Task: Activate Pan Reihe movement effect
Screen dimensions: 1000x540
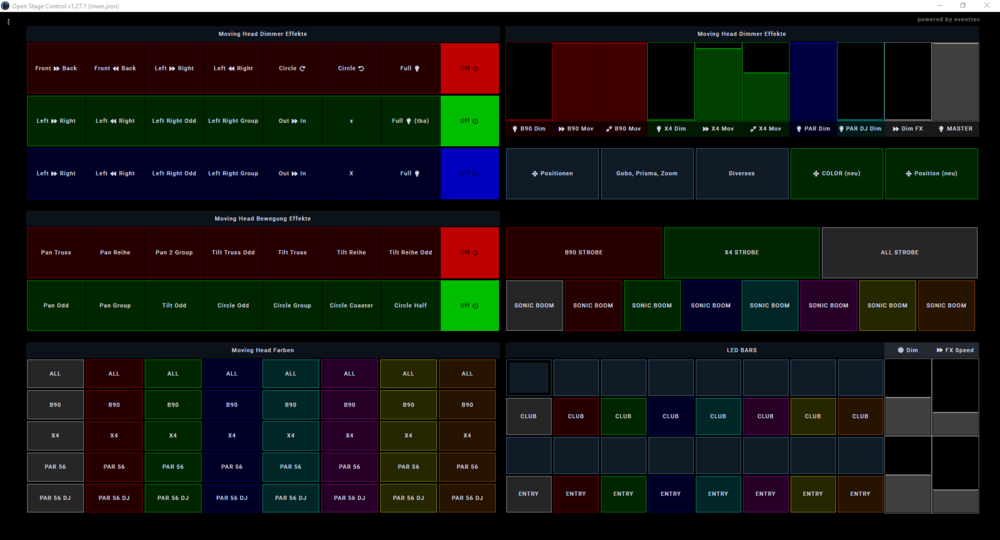Action: coord(115,252)
